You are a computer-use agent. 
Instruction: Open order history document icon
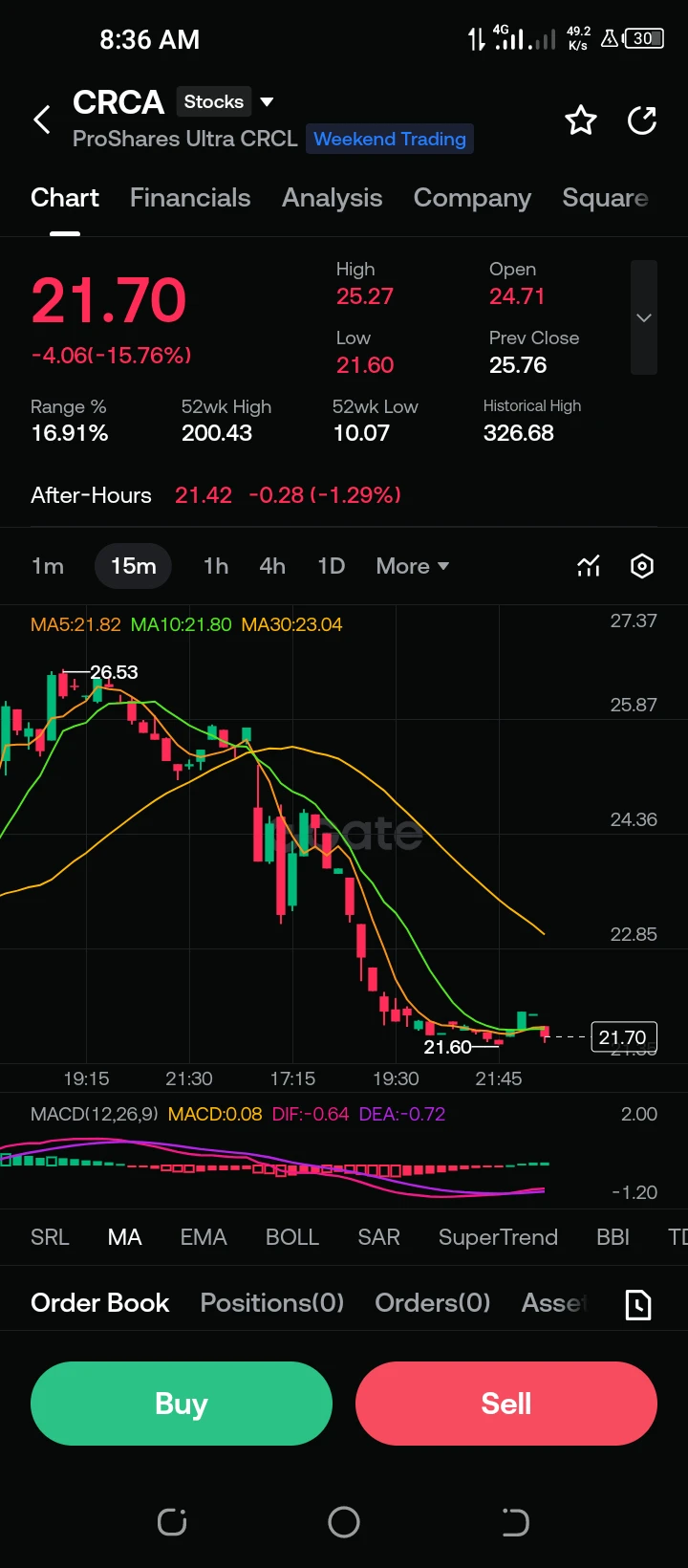638,1304
